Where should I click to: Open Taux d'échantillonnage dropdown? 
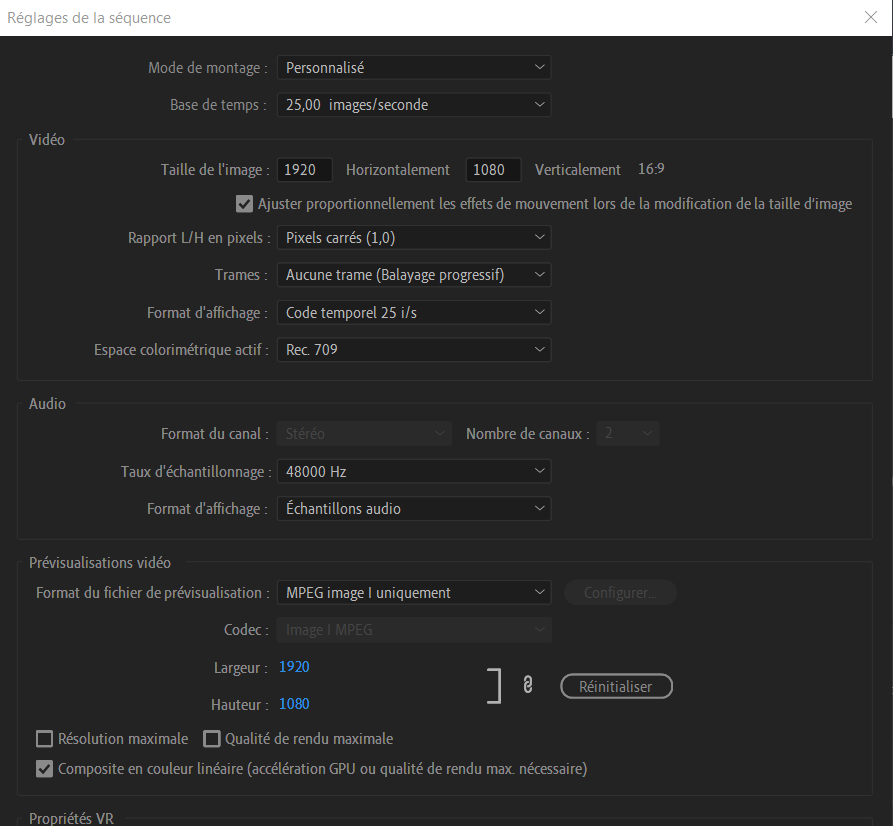tap(413, 471)
